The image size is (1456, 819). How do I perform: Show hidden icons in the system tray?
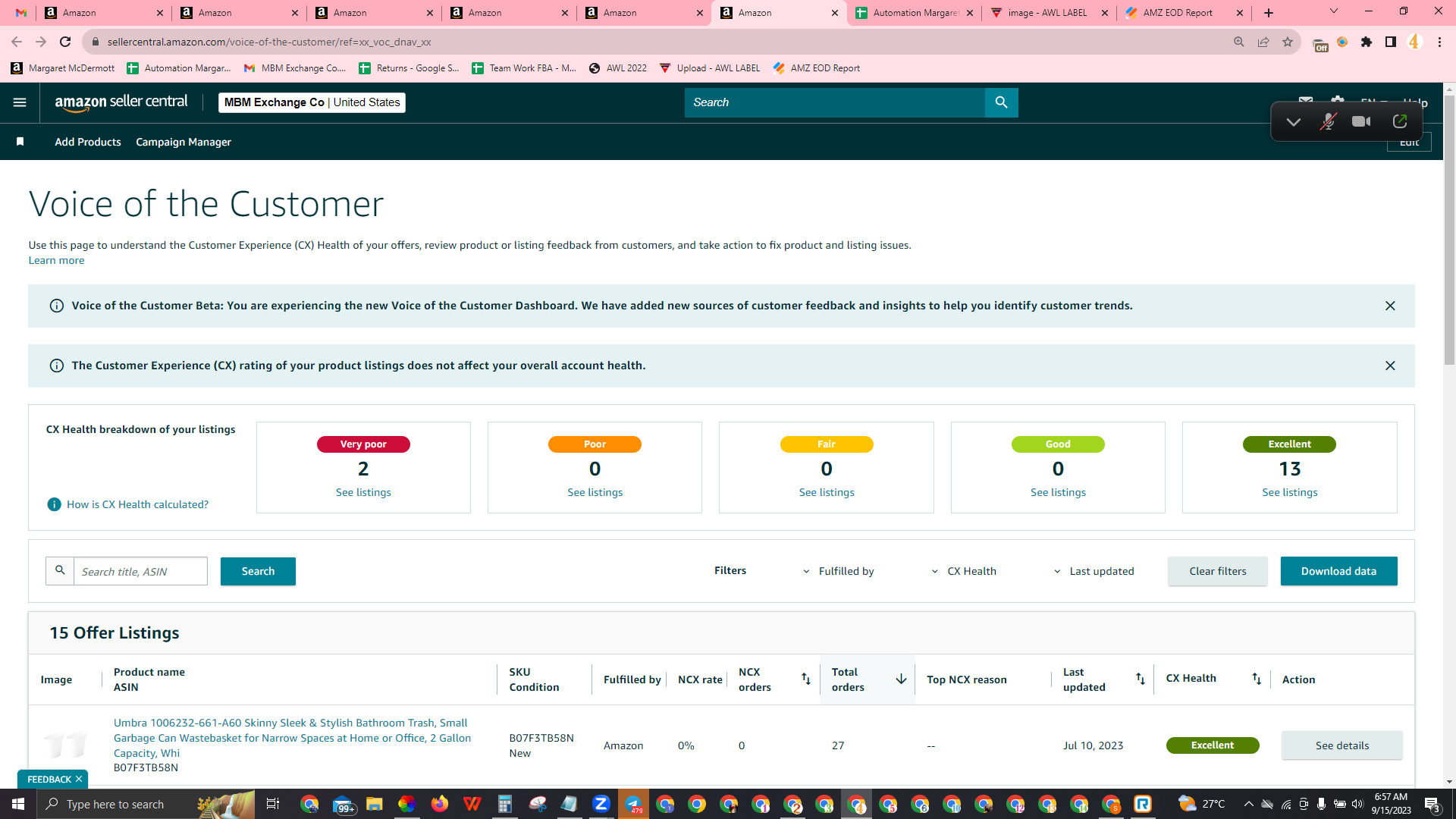[1248, 804]
